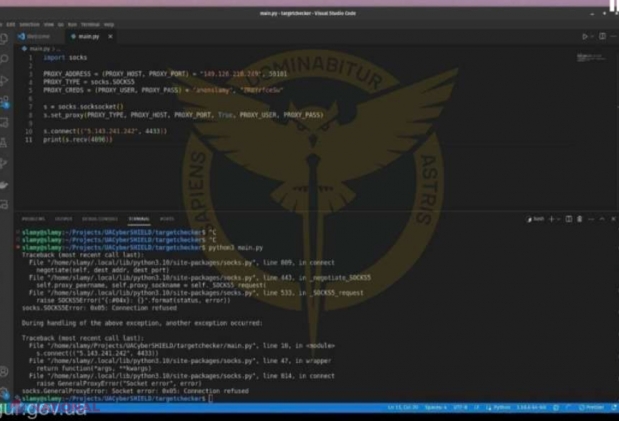The width and height of the screenshot is (619, 421).
Task: Open the Explorer view in activity bar
Action: 6,37
